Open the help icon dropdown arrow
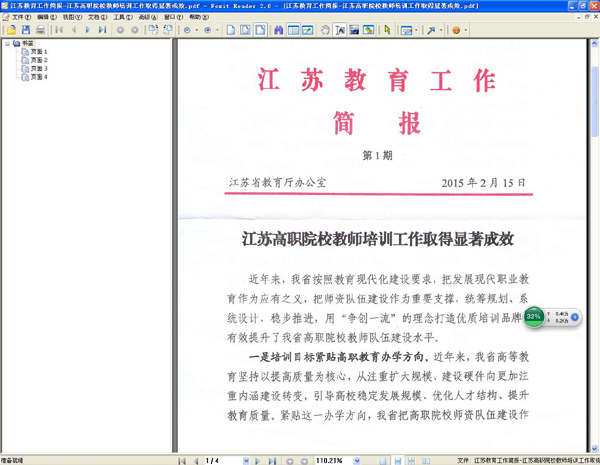Viewport: 600px width, 465px height. click(x=466, y=30)
